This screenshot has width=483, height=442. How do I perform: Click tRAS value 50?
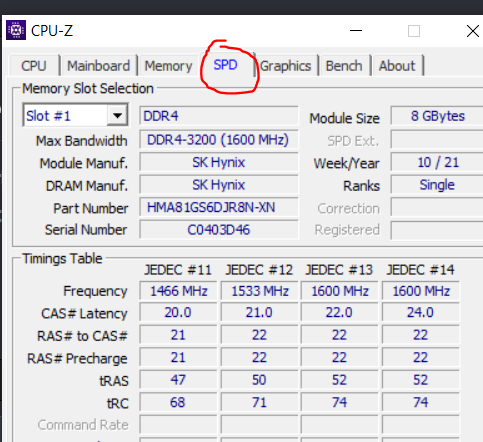coord(259,380)
